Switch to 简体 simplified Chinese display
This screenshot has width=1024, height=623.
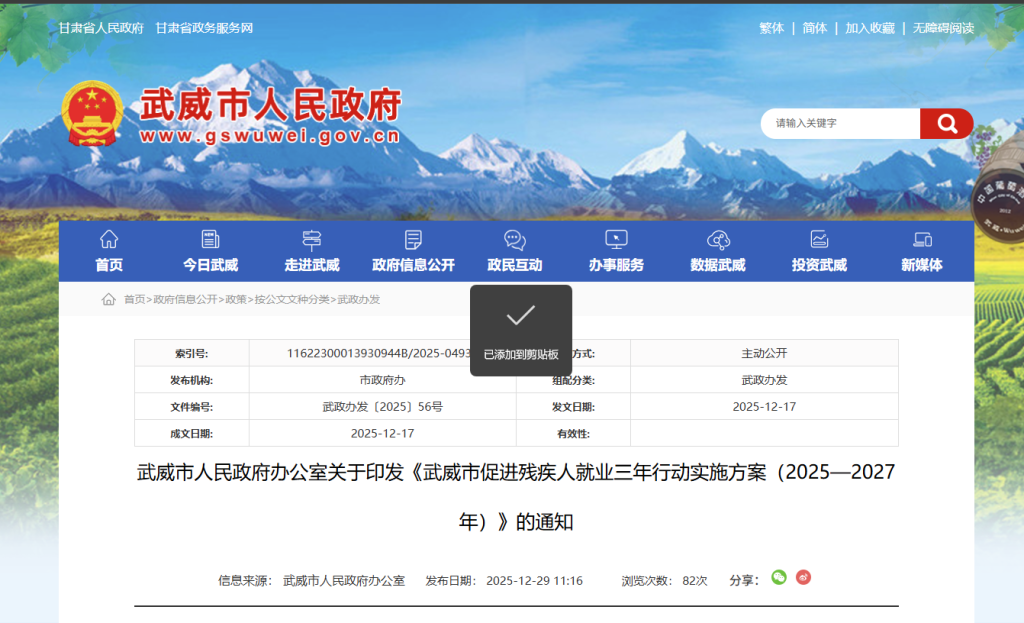(814, 28)
